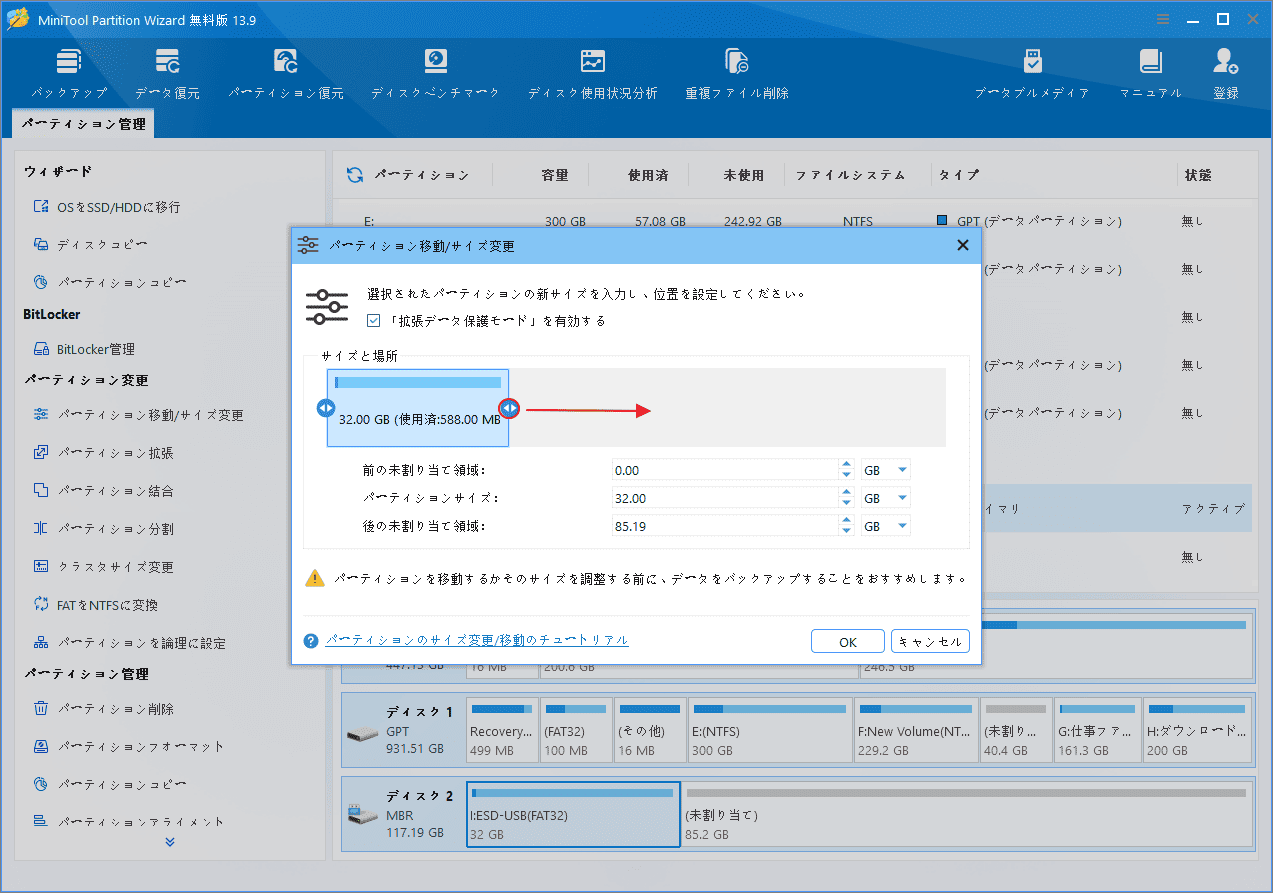
Task: Open unit dropdown for 後の未割り当て領域
Action: pos(886,526)
